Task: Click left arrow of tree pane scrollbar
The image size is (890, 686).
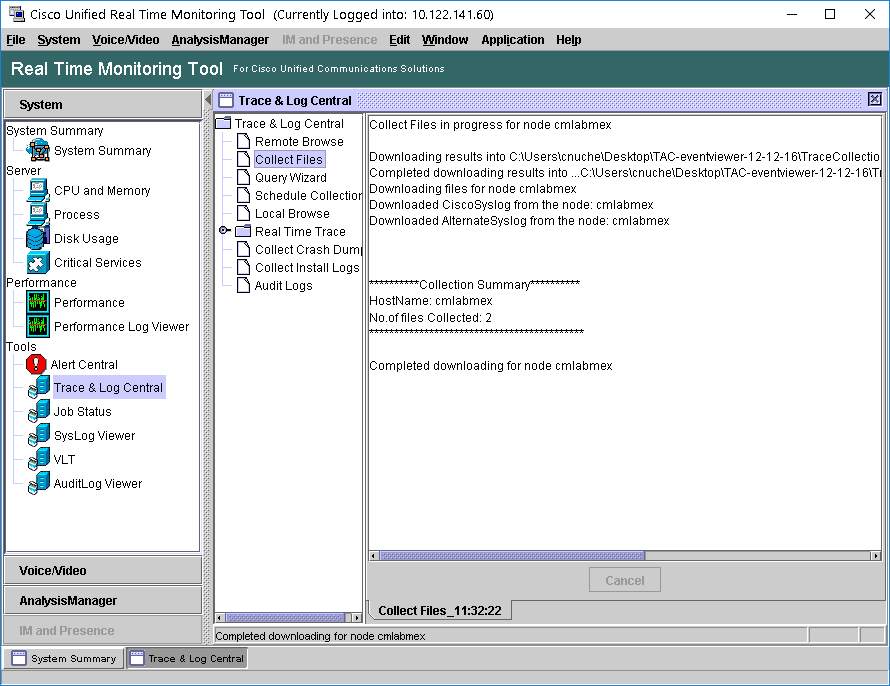Action: pyautogui.click(x=220, y=617)
